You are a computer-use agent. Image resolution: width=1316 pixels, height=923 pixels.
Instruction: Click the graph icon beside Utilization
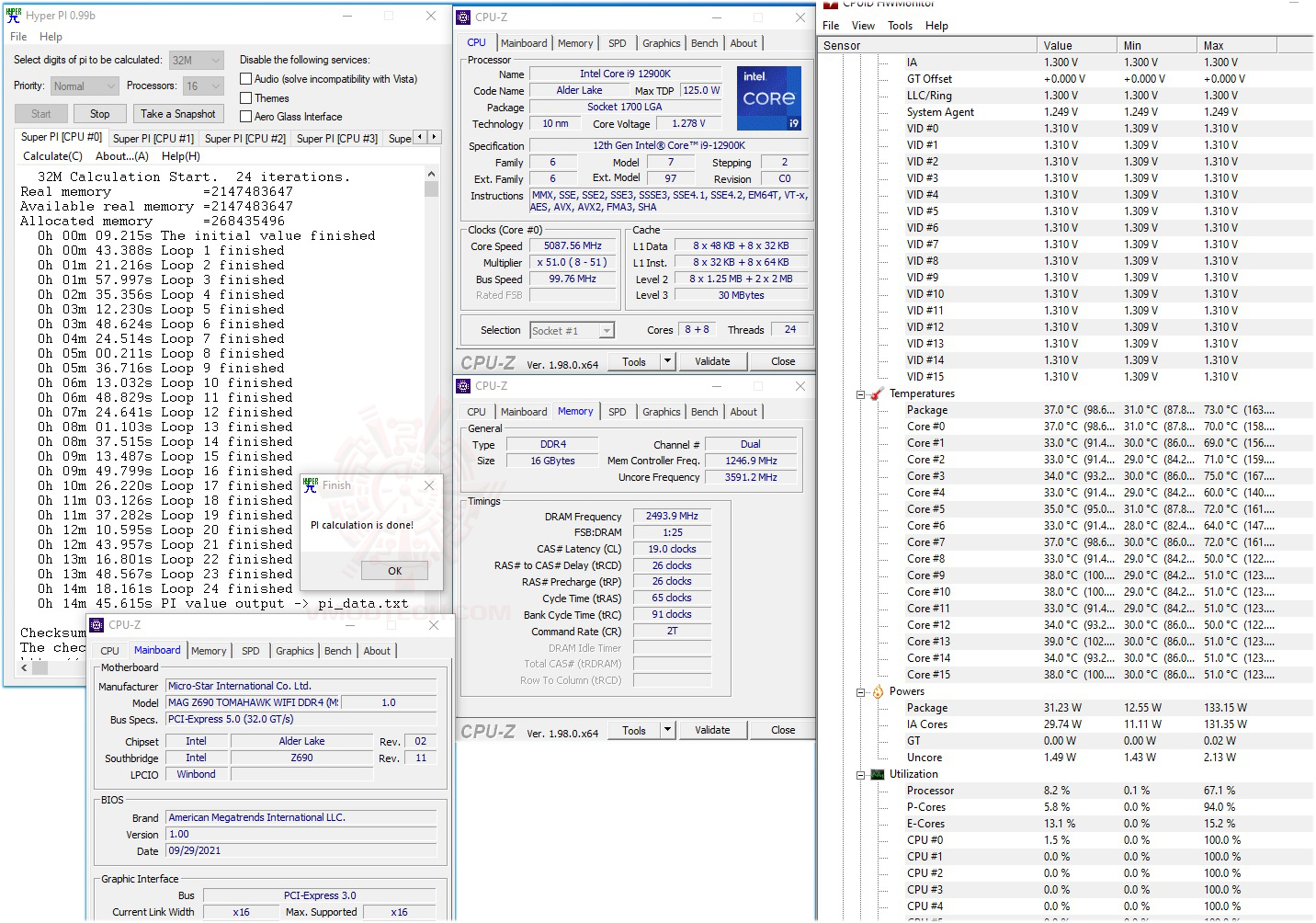[878, 774]
